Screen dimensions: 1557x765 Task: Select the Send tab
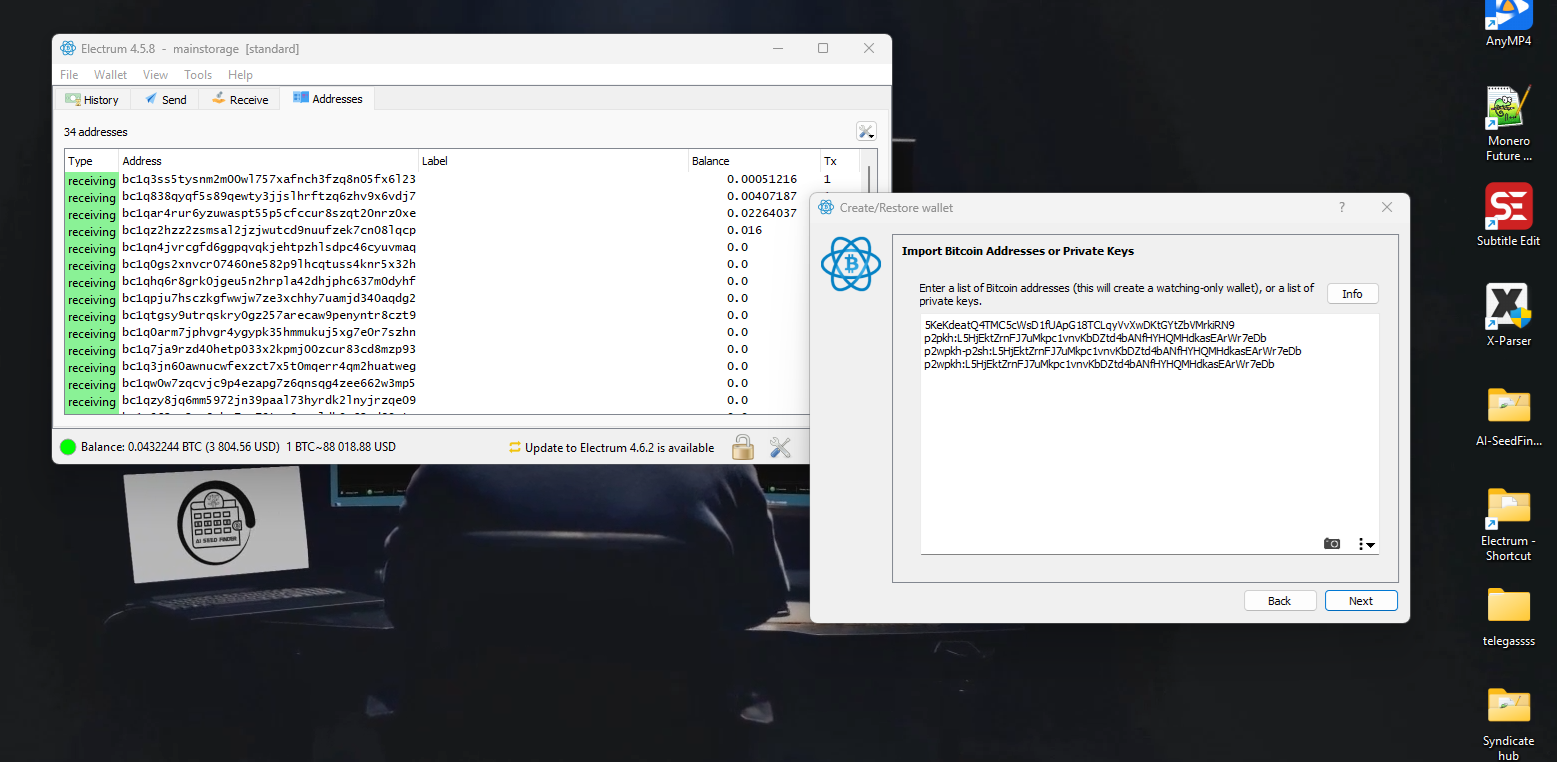coord(165,99)
